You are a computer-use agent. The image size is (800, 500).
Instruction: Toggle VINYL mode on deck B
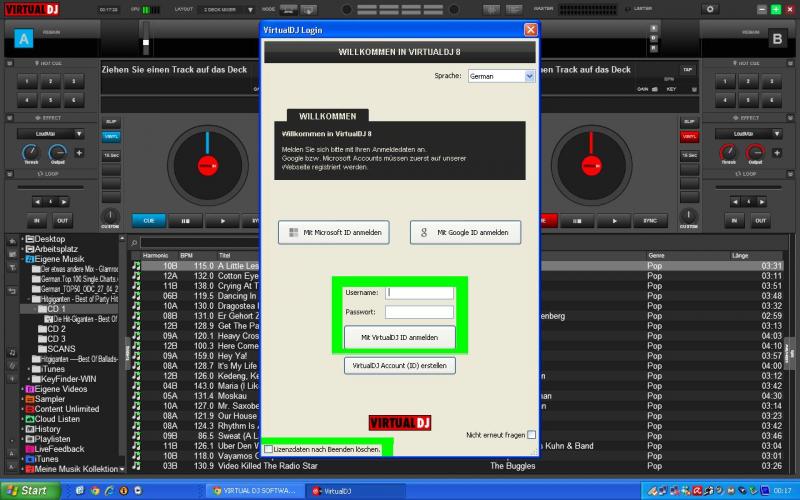pyautogui.click(x=687, y=136)
